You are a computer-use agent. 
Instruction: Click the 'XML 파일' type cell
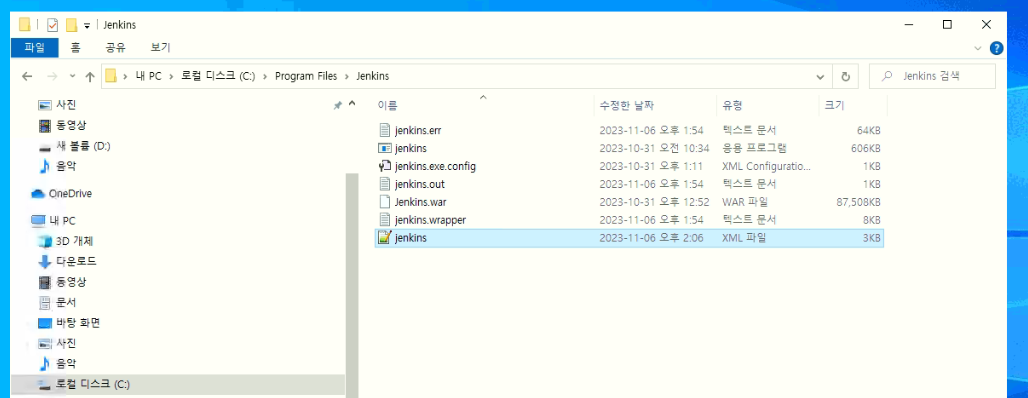coord(744,238)
